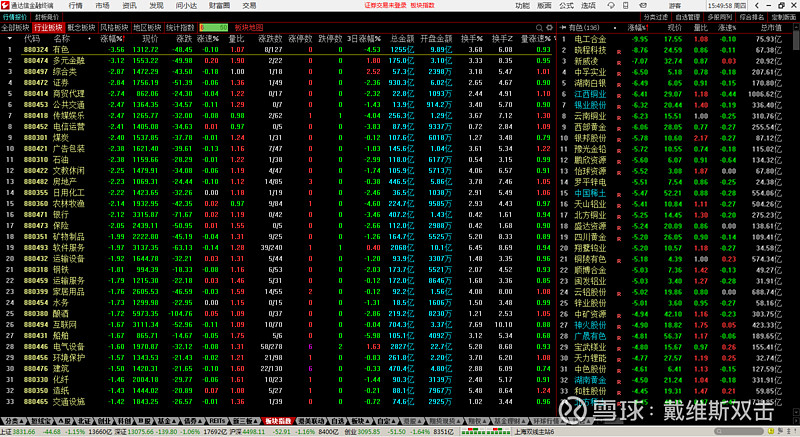Sort by the 3日涨幅% column header
Screen dimensions: 800x437
point(364,39)
